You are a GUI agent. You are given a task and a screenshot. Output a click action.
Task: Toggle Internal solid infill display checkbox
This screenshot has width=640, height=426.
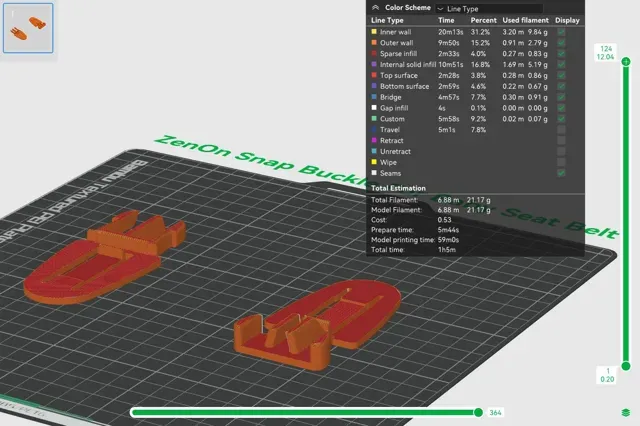tap(561, 64)
